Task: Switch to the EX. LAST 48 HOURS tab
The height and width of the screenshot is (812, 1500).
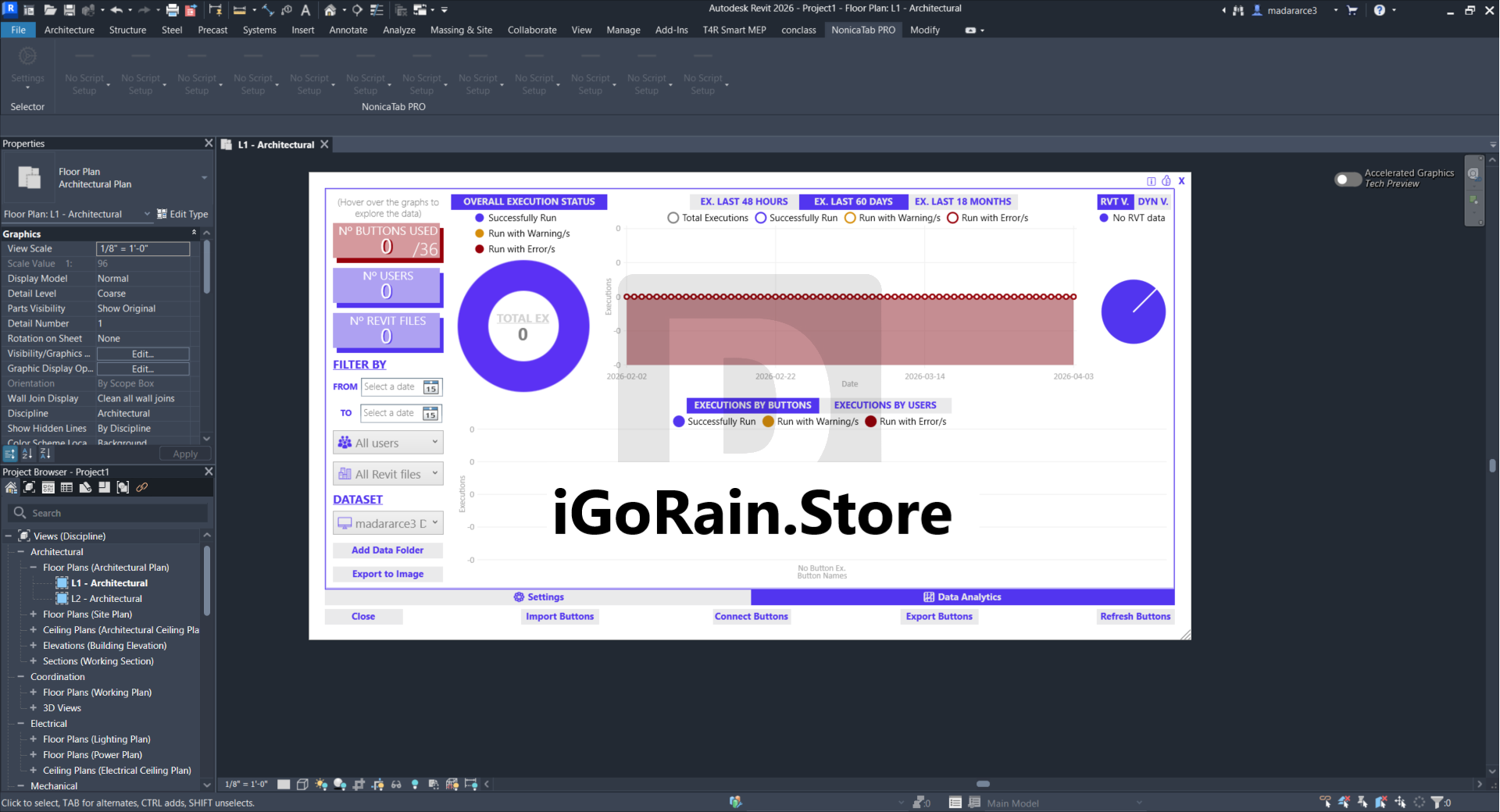Action: [744, 201]
